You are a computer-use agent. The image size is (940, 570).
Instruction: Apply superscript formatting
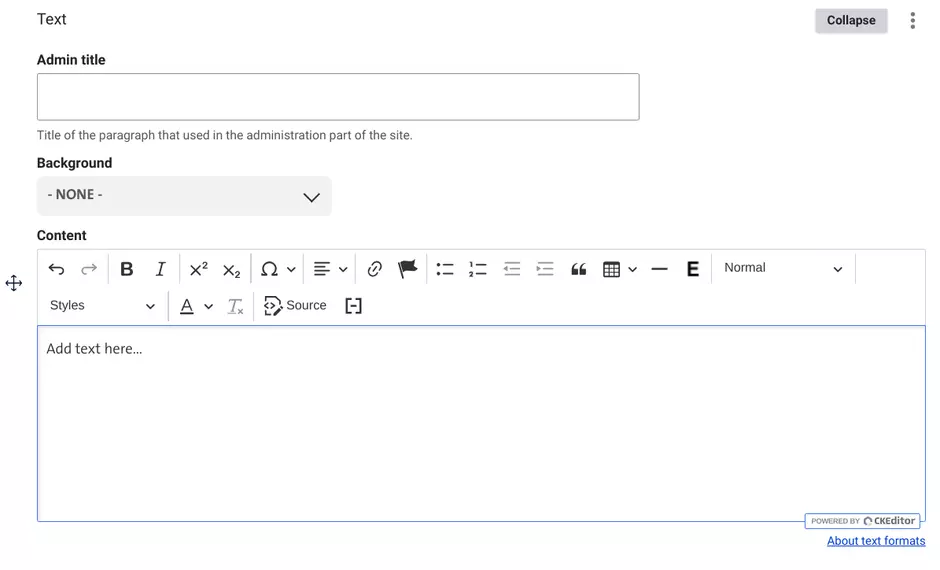(198, 270)
